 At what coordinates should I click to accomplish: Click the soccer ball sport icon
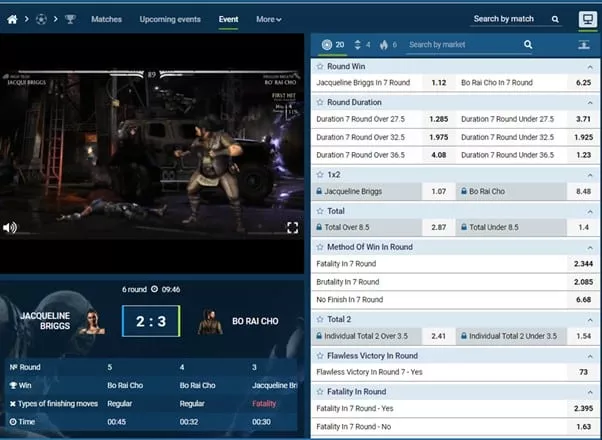(x=42, y=19)
